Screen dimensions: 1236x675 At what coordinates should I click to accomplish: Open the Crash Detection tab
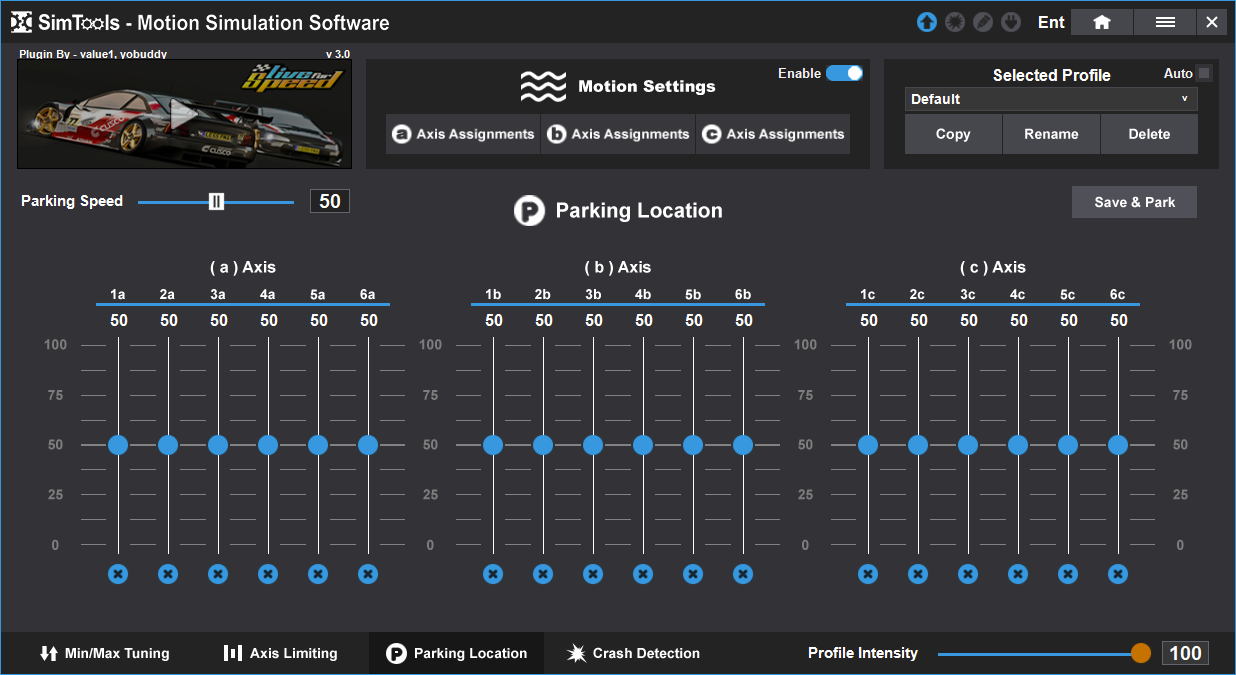(634, 653)
